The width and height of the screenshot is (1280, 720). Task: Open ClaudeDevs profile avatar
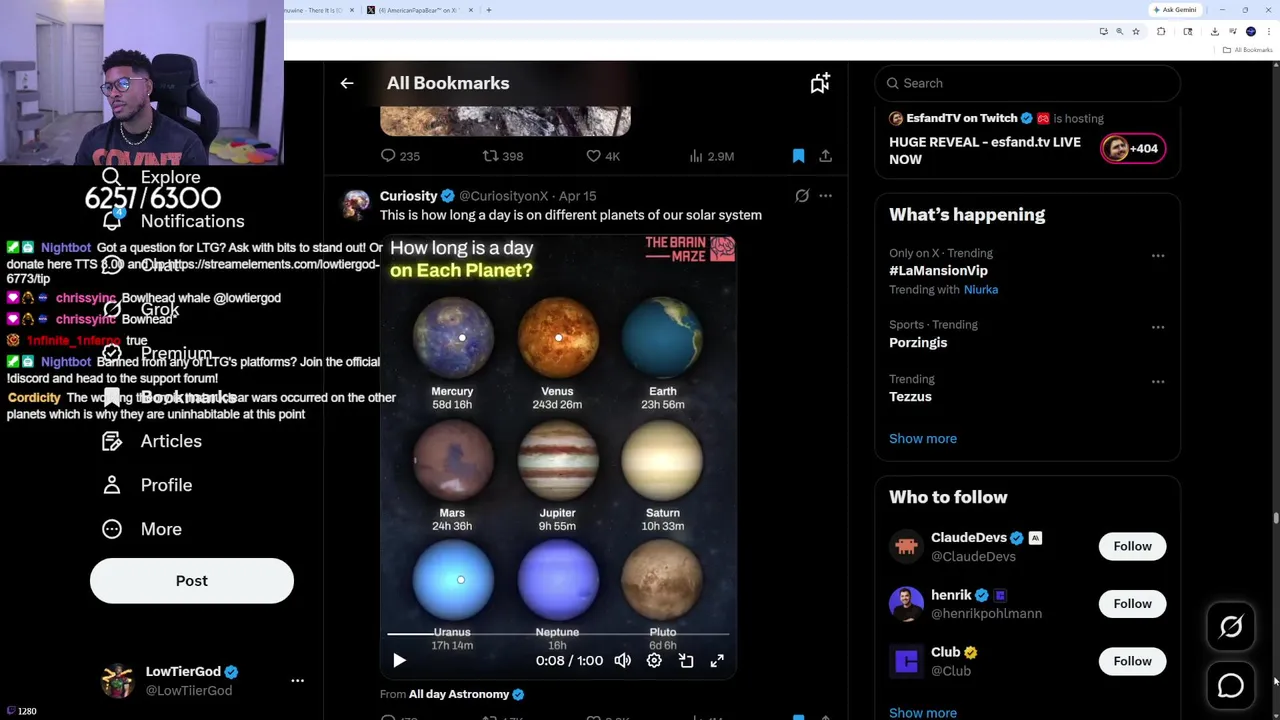pos(906,547)
